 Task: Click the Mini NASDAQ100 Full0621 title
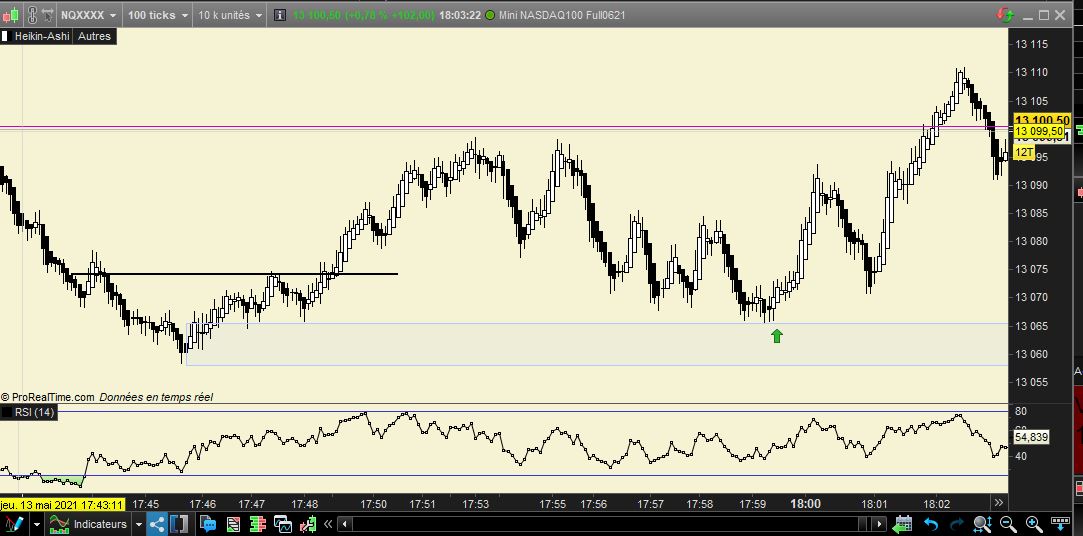(x=561, y=15)
